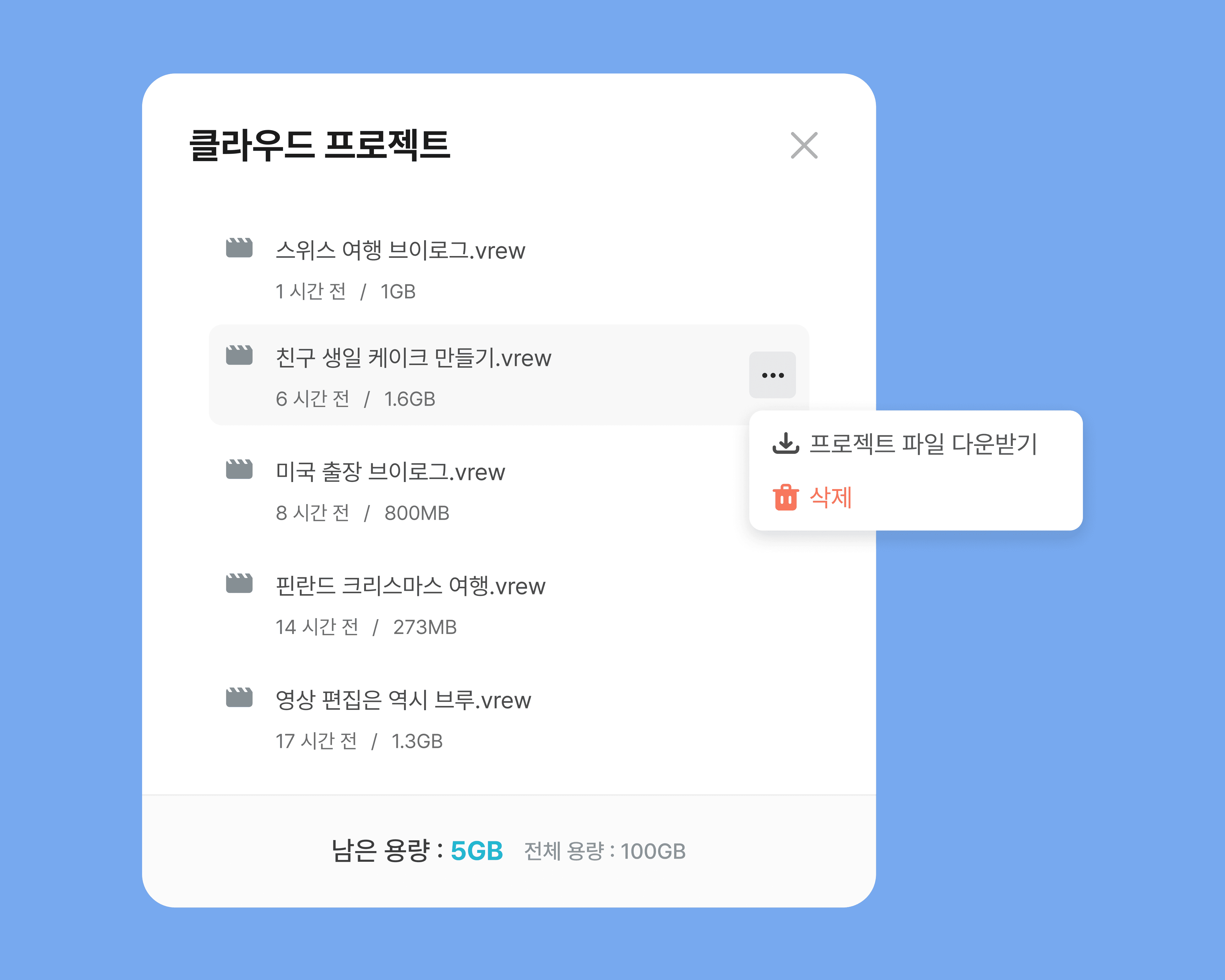1225x980 pixels.
Task: Click the 14 시간 전 / 273MB details
Action: (366, 627)
